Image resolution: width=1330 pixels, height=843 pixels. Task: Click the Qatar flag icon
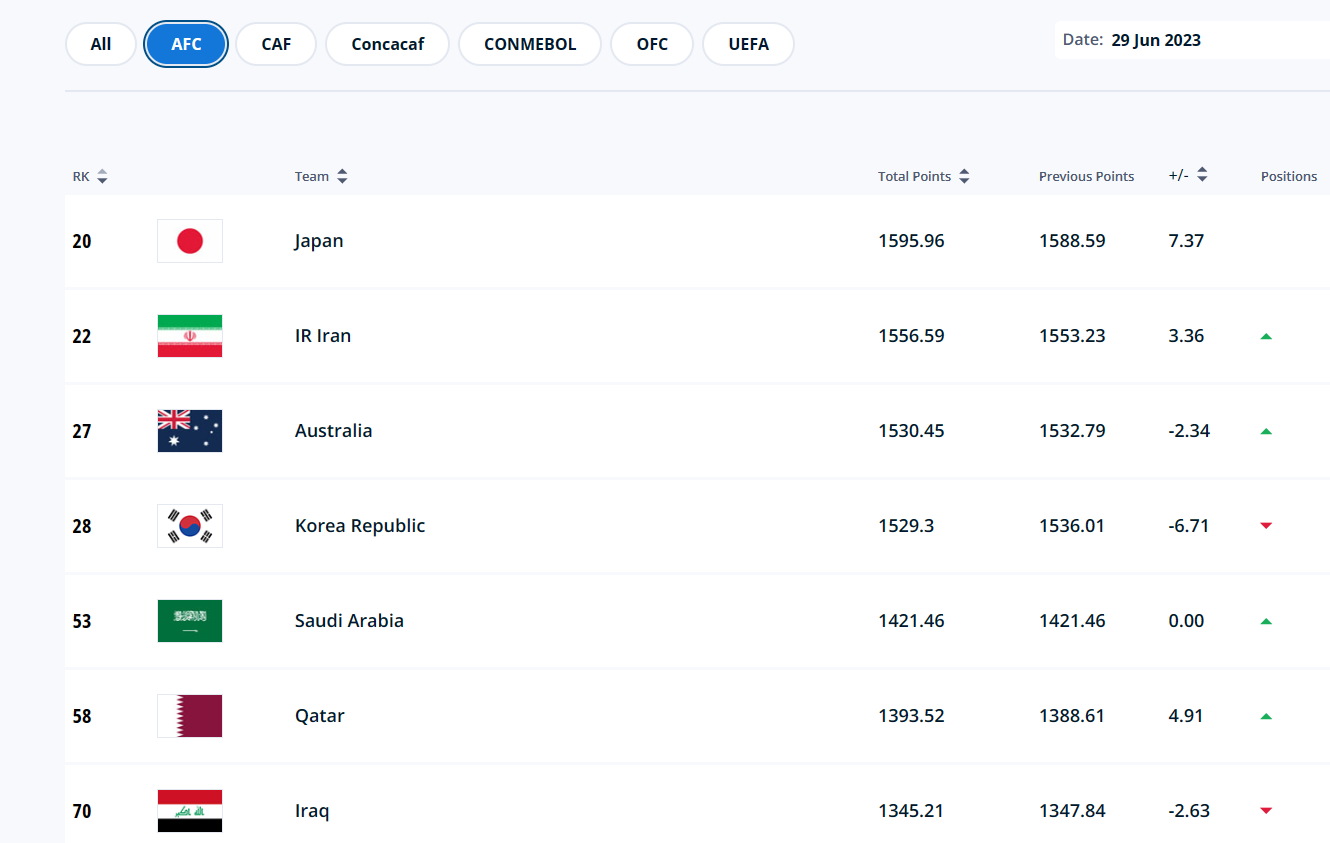tap(190, 716)
